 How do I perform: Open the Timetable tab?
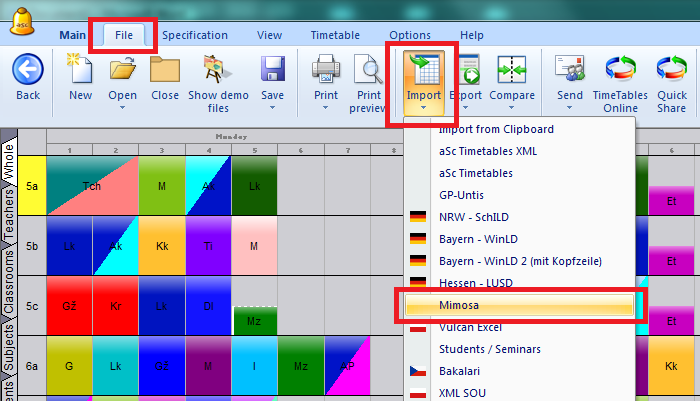click(335, 35)
